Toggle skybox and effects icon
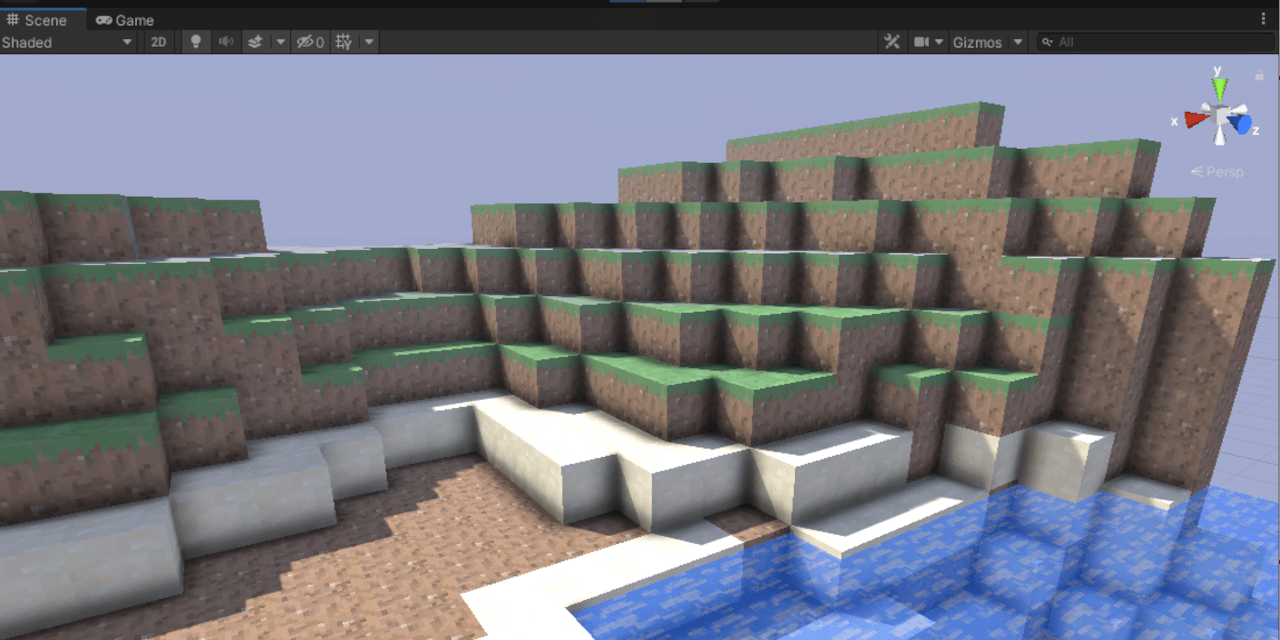The width and height of the screenshot is (1280, 640). tap(255, 42)
